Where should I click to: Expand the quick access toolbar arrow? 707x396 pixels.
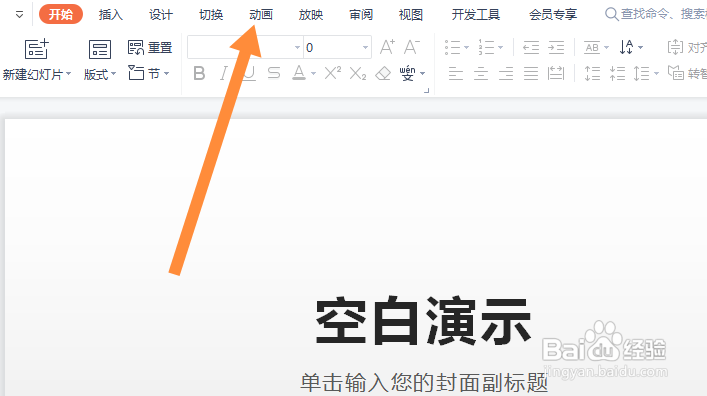(x=19, y=15)
